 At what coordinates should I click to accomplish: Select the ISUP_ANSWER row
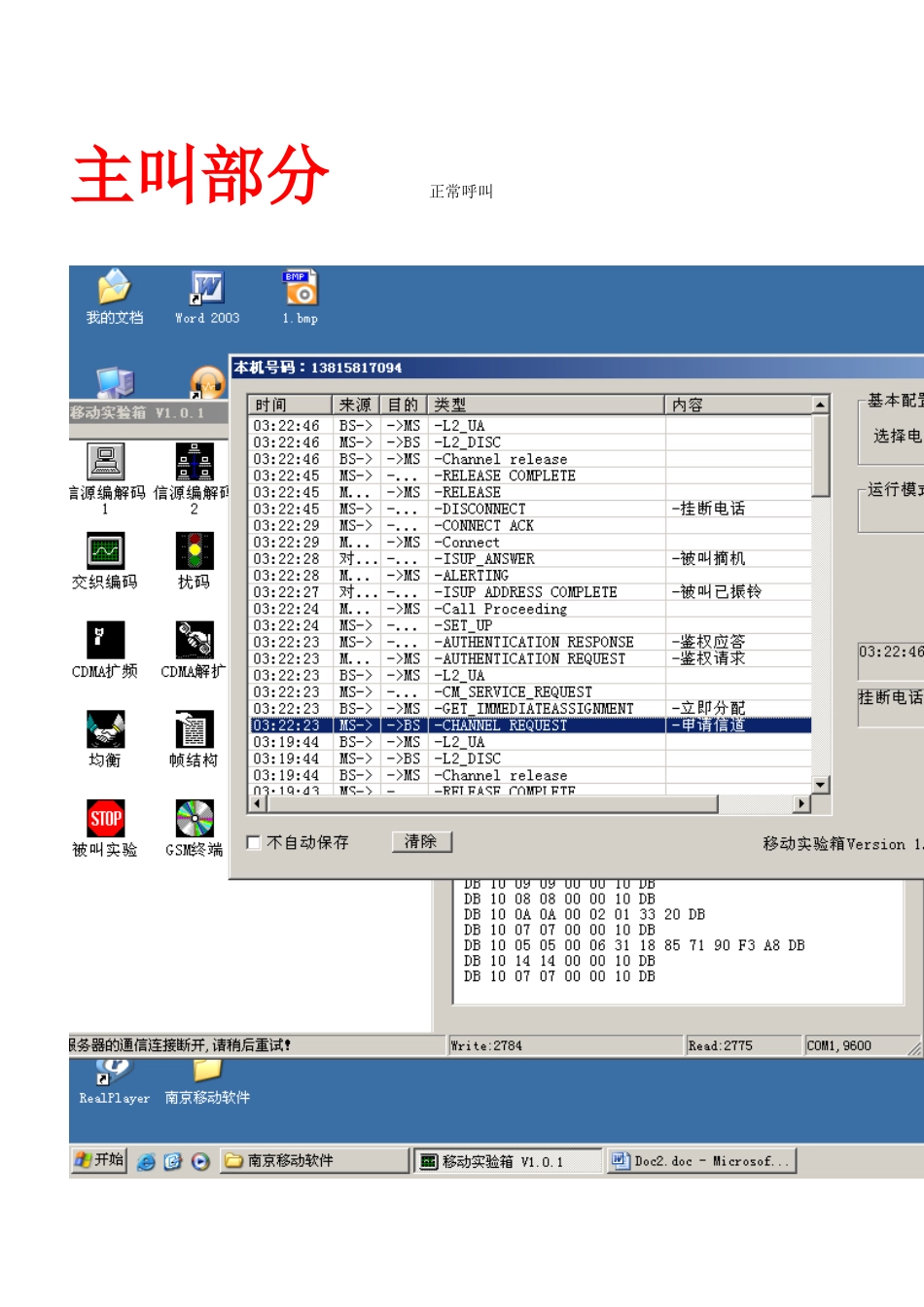[531, 559]
